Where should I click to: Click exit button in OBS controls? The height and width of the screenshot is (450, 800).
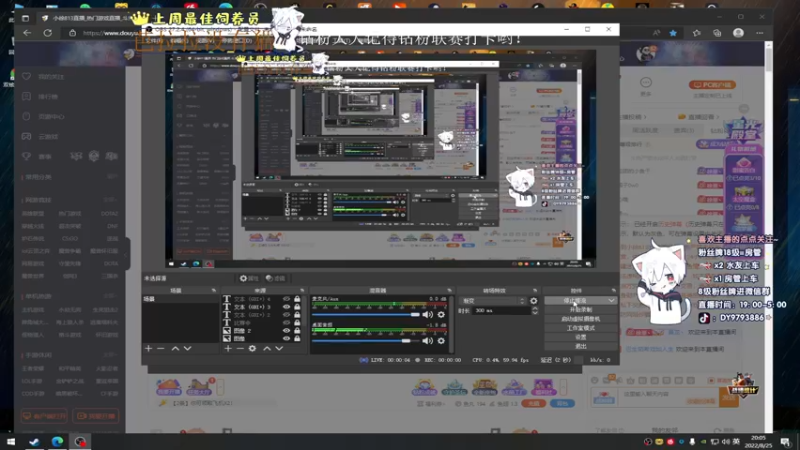pos(581,346)
